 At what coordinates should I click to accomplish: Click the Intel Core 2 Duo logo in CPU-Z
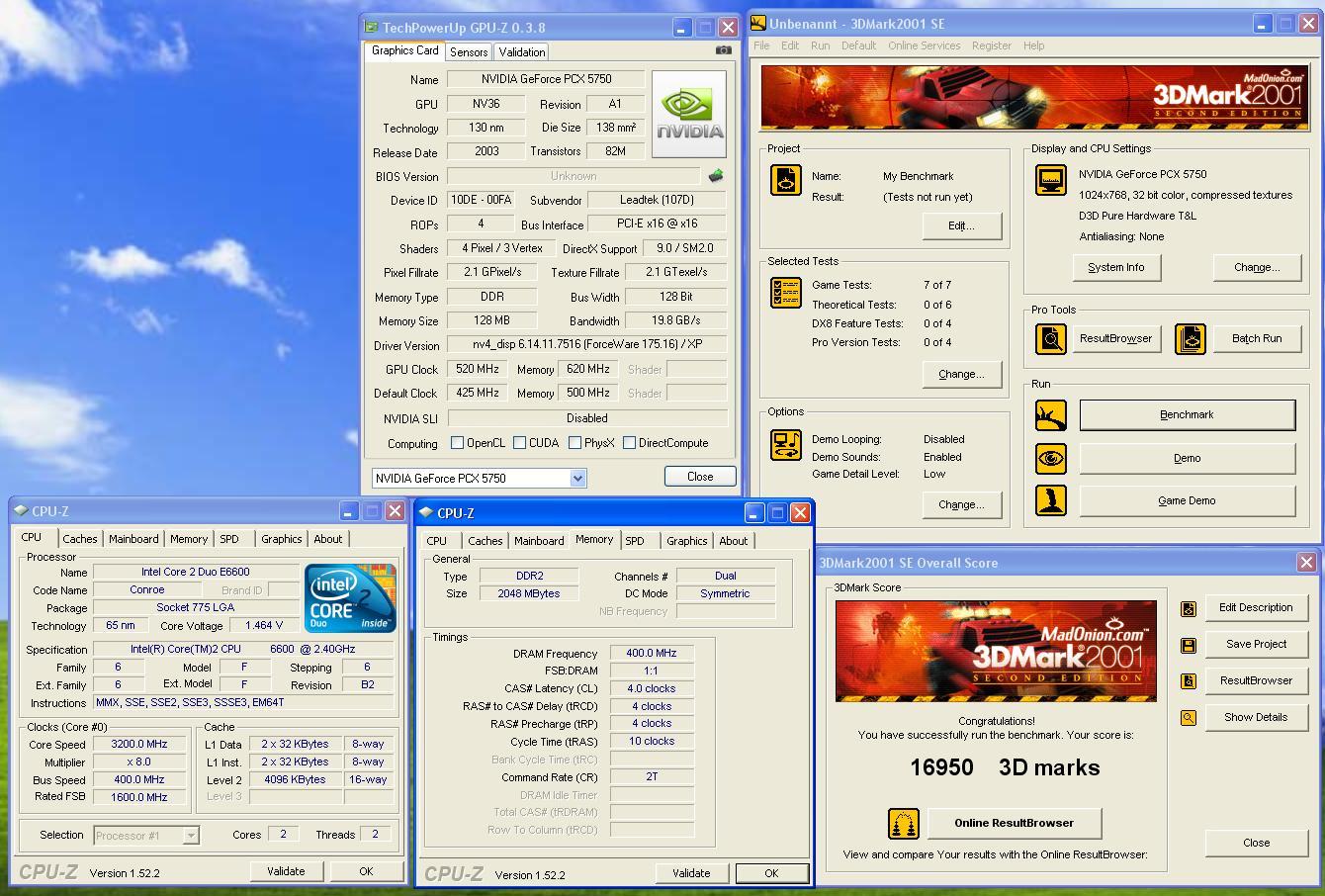point(350,598)
